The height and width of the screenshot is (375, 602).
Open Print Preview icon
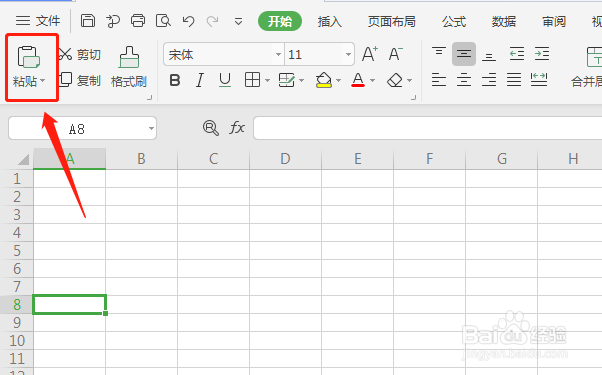[x=163, y=21]
